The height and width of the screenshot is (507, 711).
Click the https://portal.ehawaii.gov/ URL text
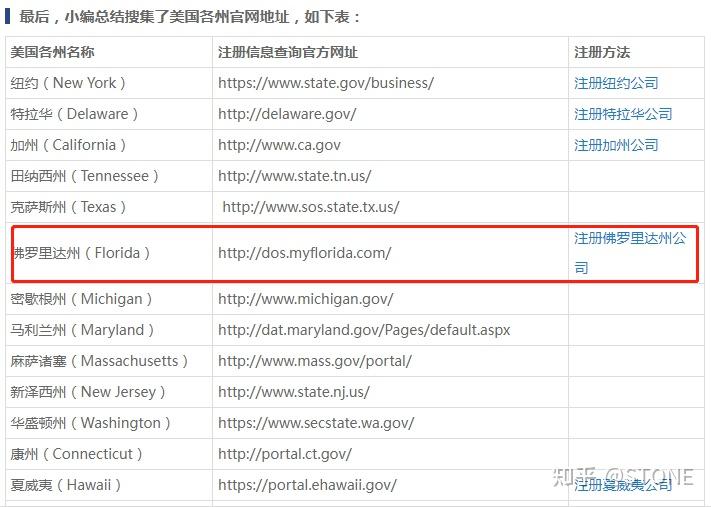point(307,485)
